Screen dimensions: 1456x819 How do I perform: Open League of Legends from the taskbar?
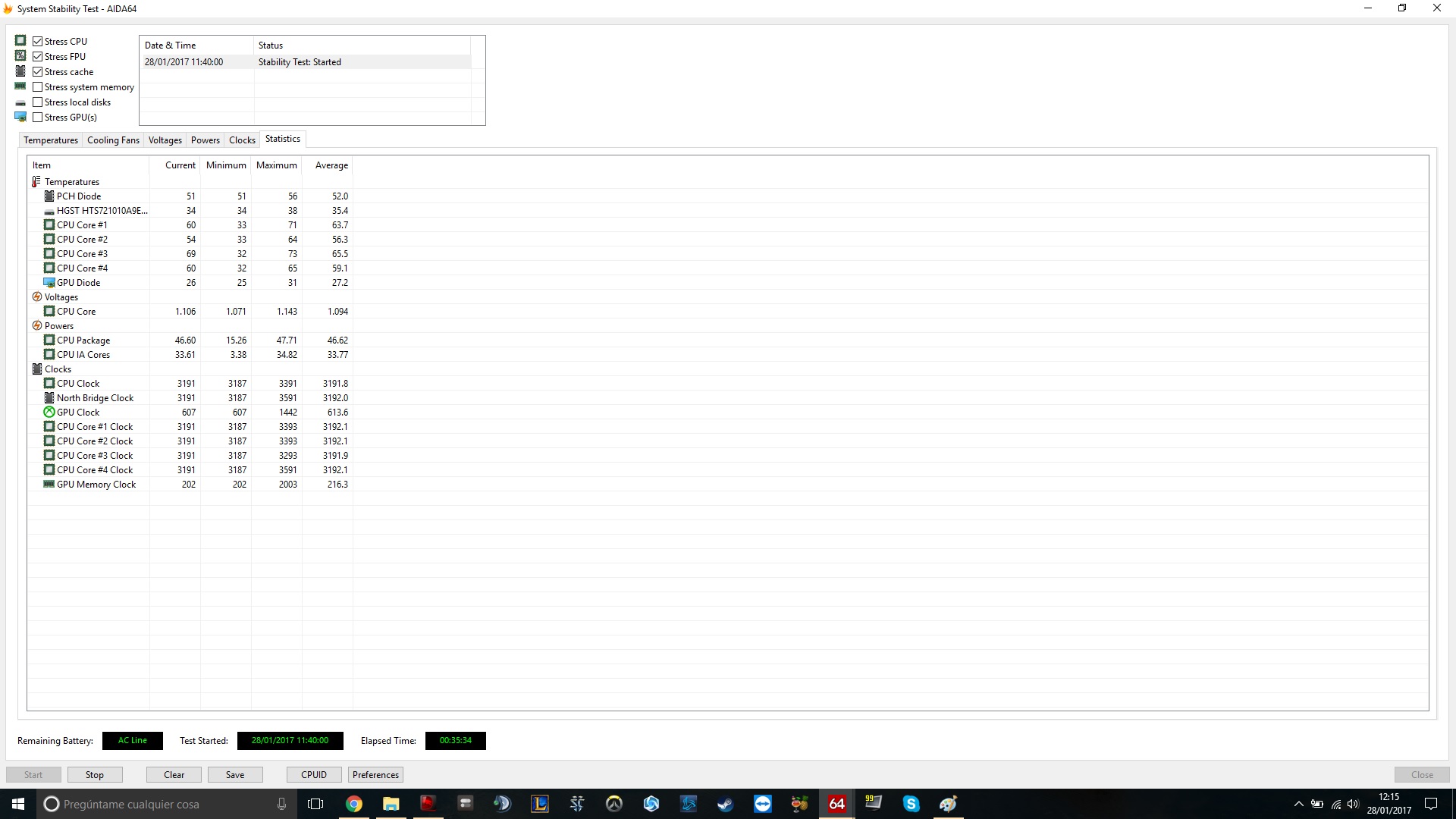pyautogui.click(x=540, y=804)
